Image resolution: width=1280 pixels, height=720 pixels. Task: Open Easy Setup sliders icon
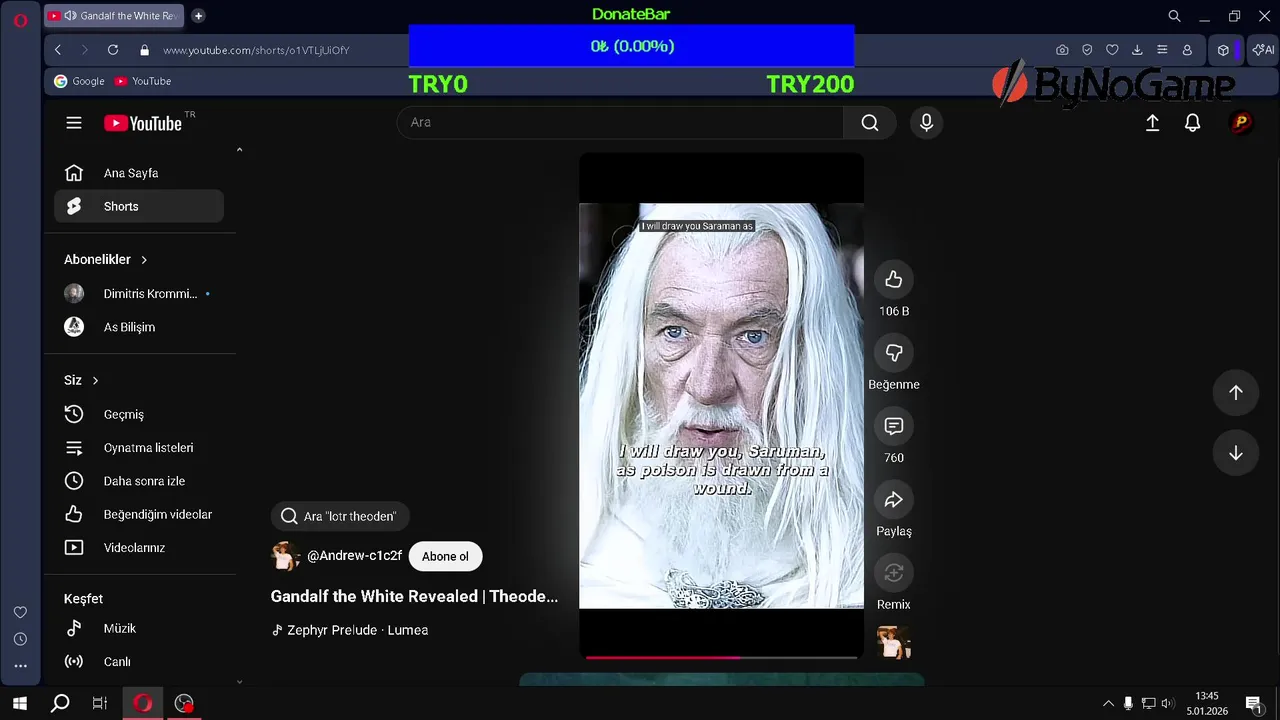(1162, 50)
